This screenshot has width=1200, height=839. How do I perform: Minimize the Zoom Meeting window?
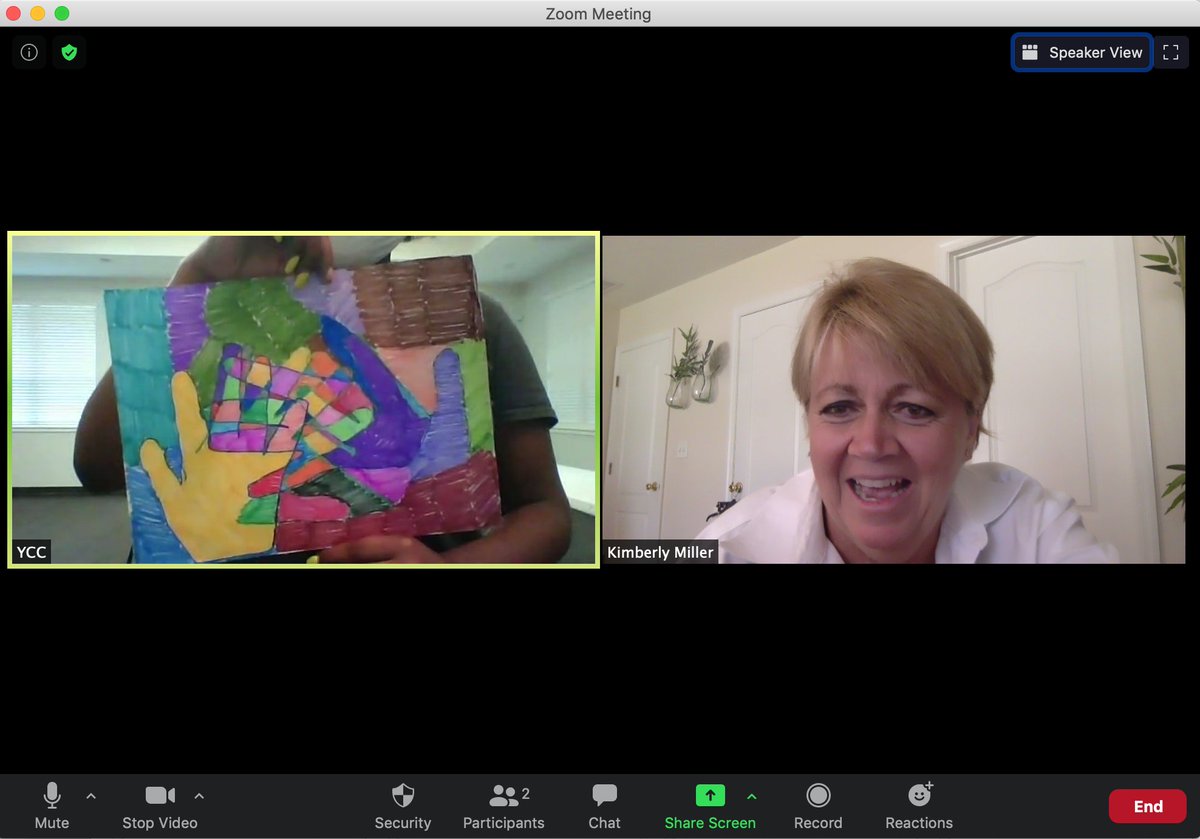[38, 13]
